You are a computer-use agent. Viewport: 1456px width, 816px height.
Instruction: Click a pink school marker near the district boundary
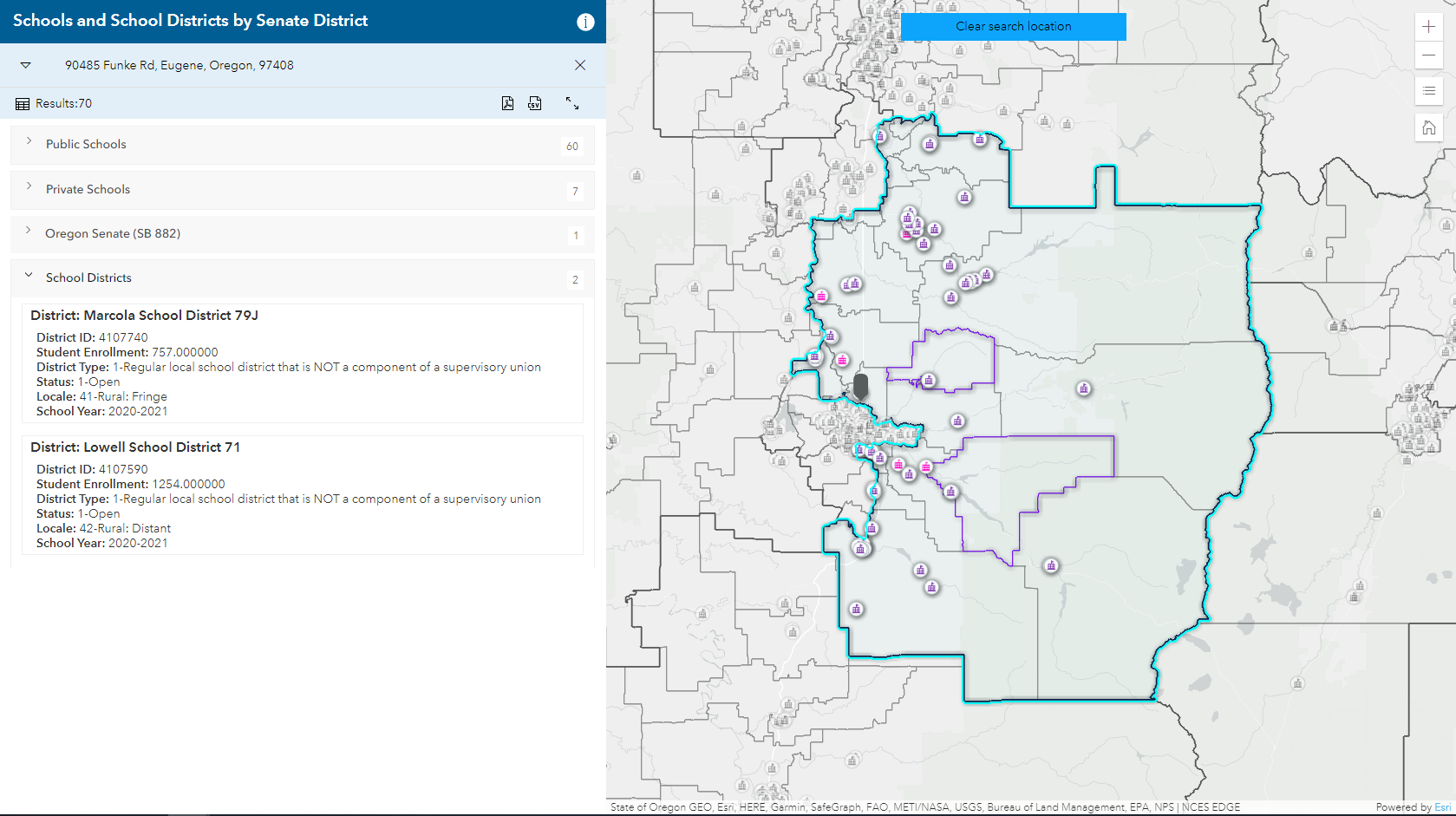point(820,296)
